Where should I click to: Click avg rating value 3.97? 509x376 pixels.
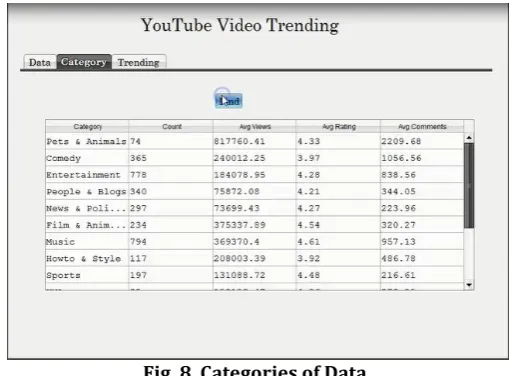(309, 158)
